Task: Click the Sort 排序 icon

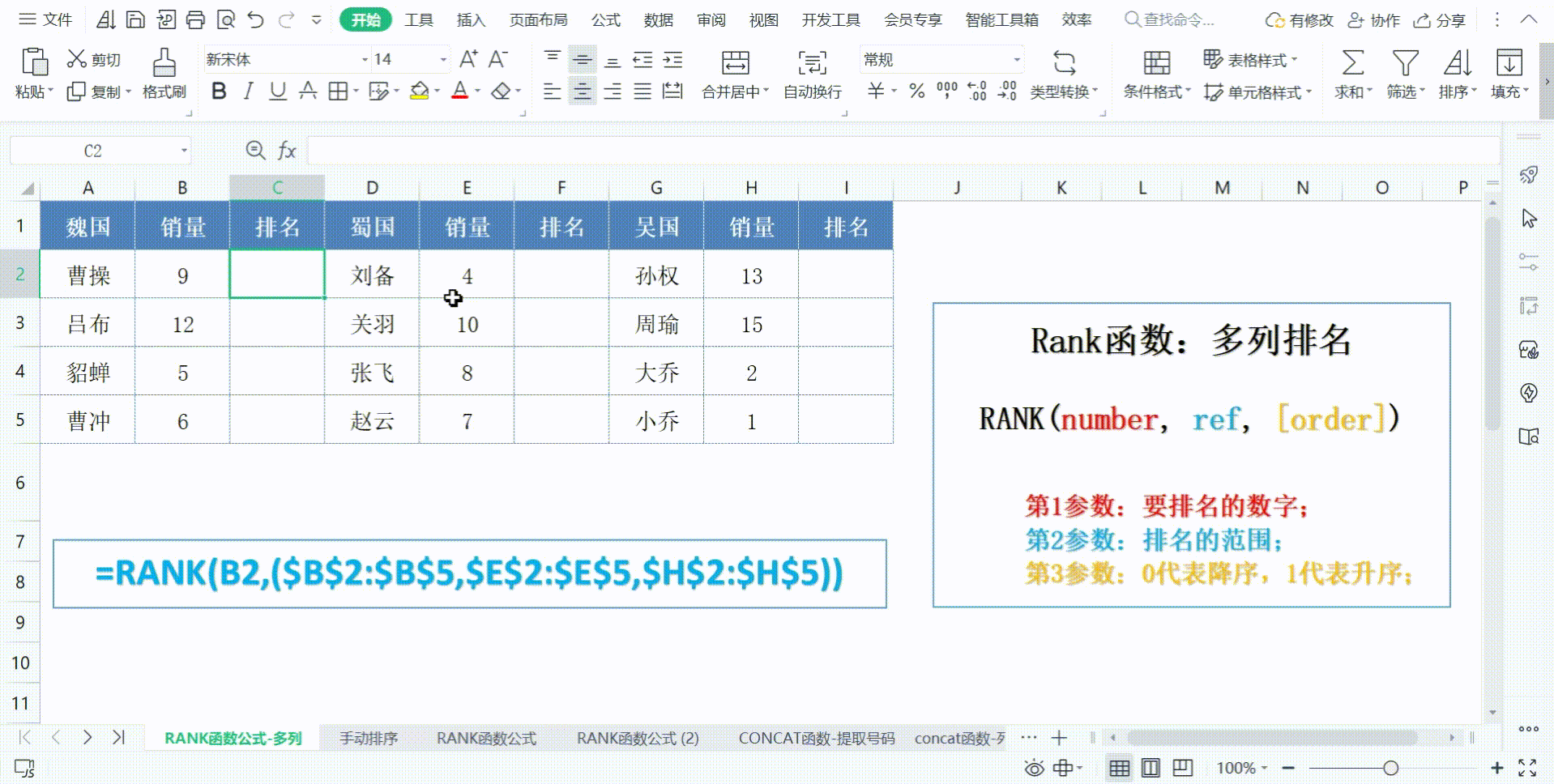Action: click(1457, 62)
